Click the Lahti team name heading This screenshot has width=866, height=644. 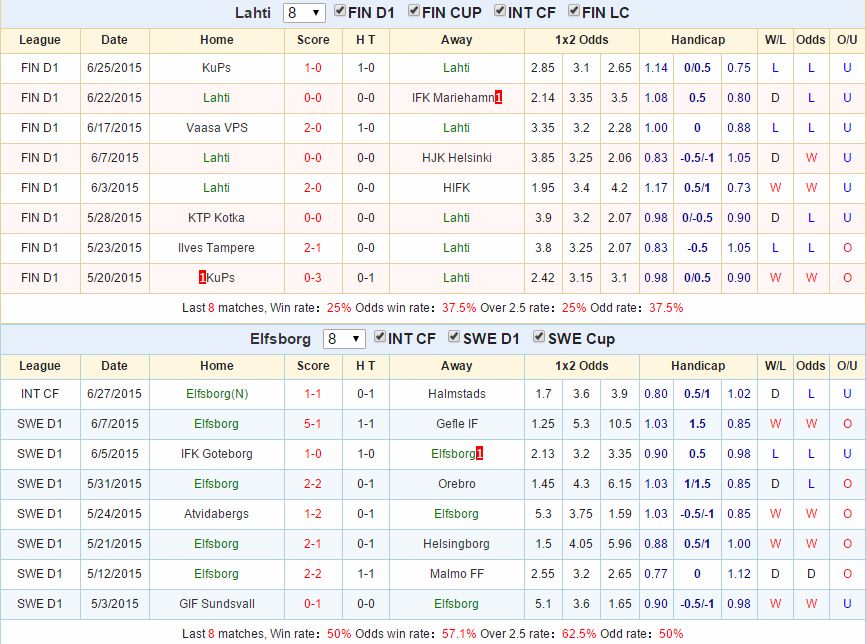coord(252,13)
